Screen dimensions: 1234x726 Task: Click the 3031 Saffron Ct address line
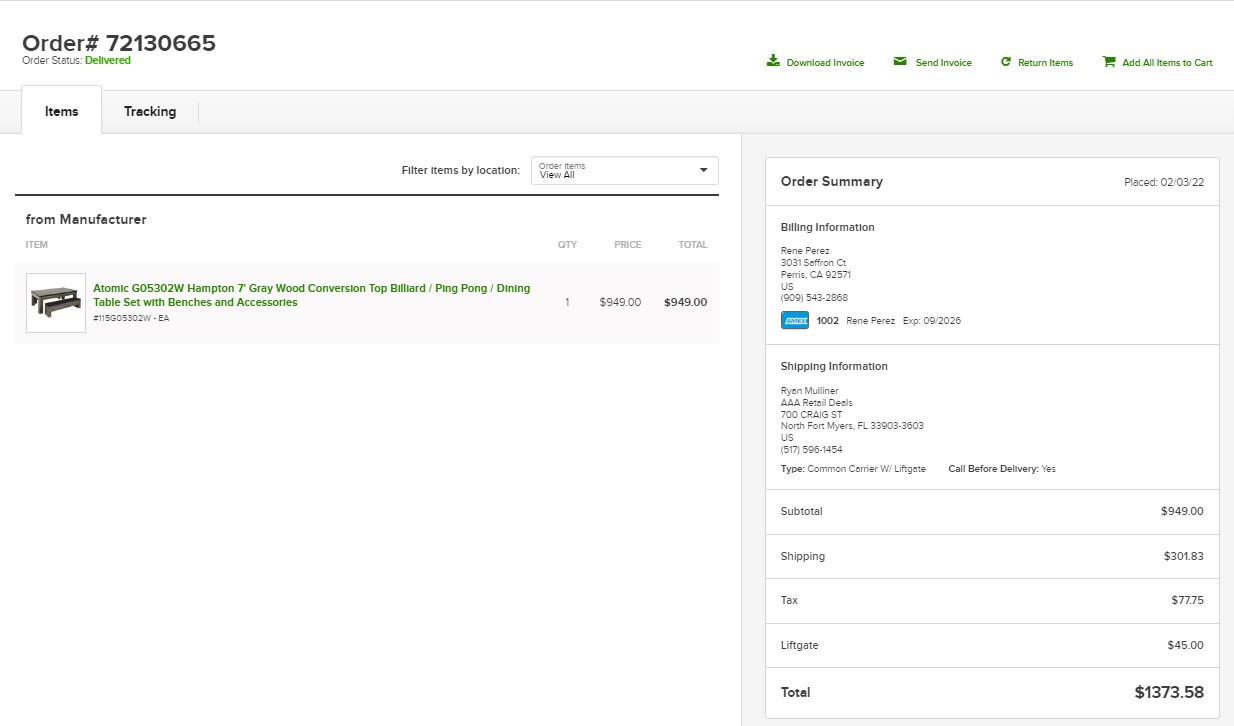point(814,263)
